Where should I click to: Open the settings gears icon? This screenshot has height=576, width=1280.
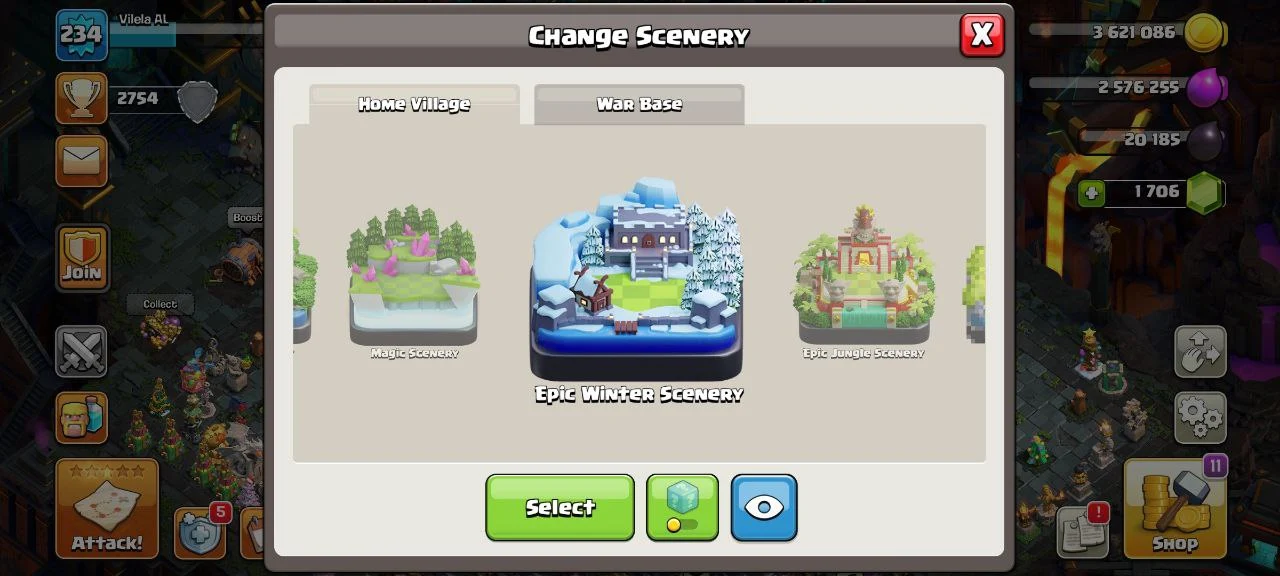pyautogui.click(x=1200, y=417)
